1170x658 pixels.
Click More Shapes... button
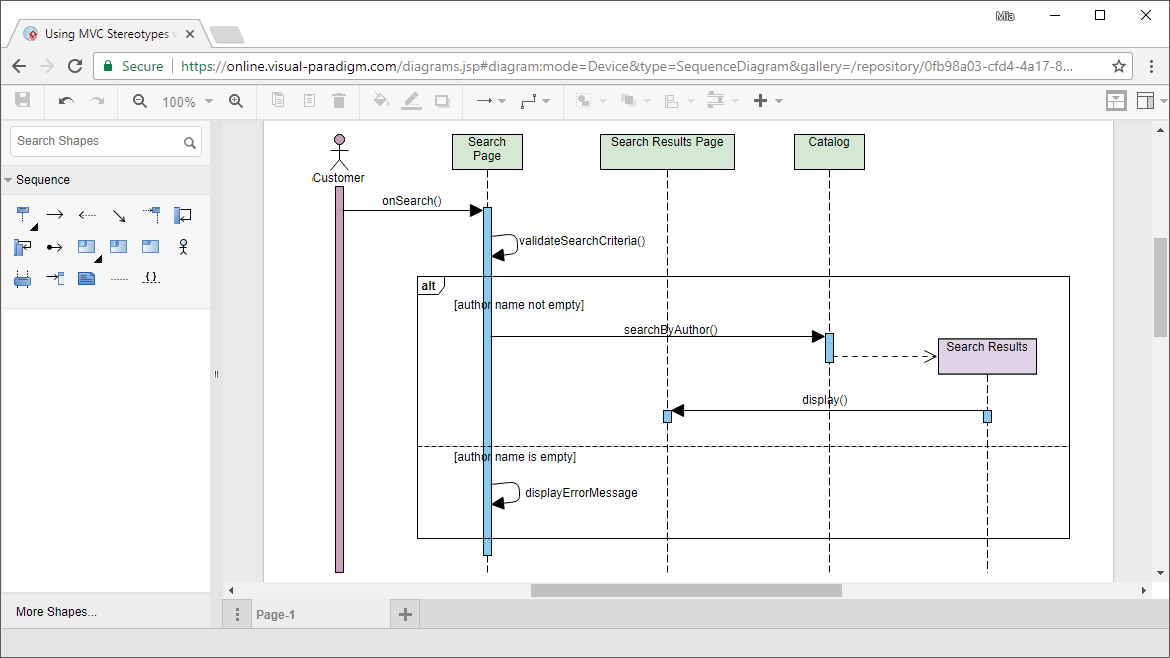coord(57,612)
